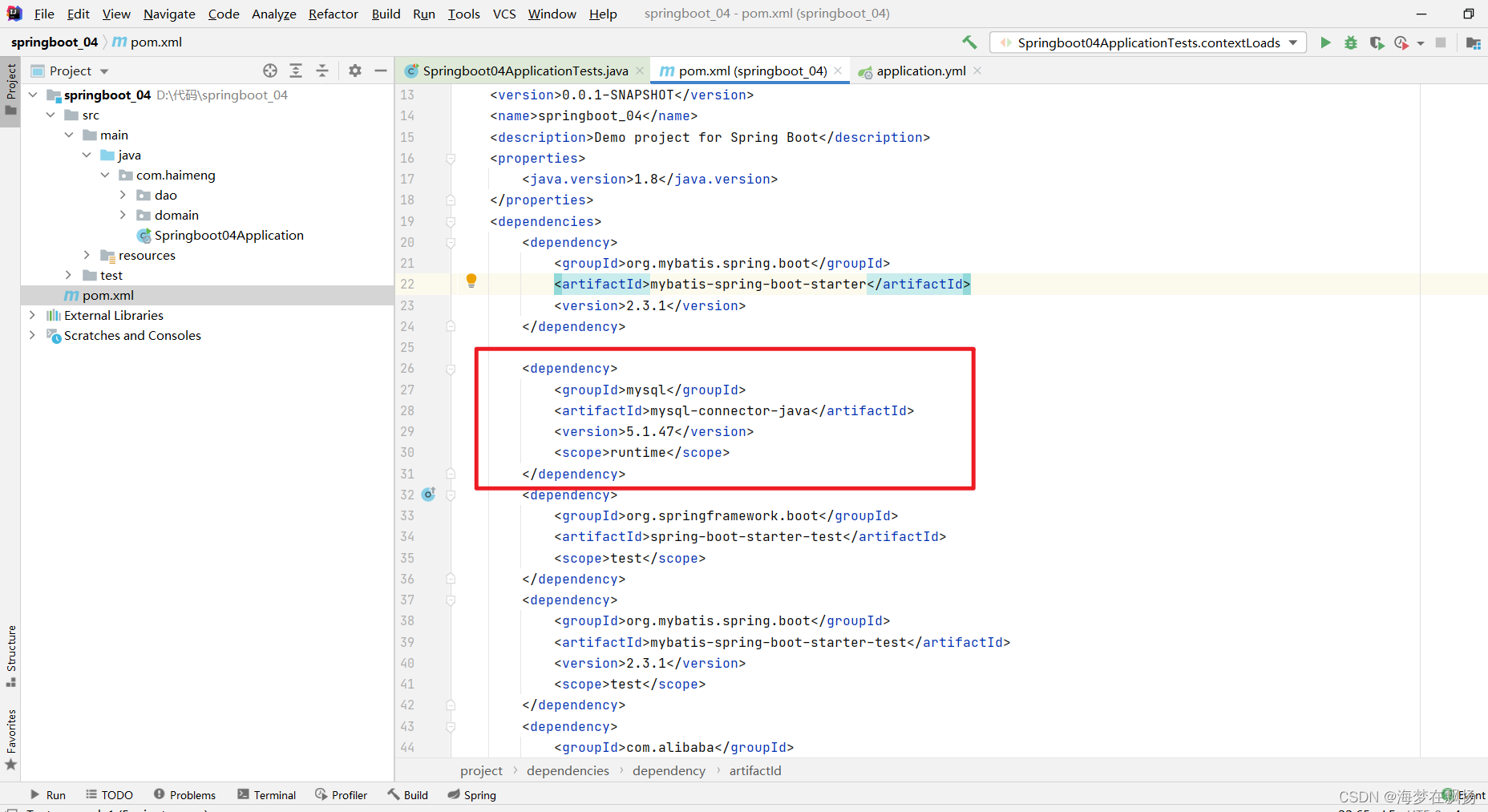Open the profiler run icon
Viewport: 1488px width, 812px height.
coord(1401,42)
